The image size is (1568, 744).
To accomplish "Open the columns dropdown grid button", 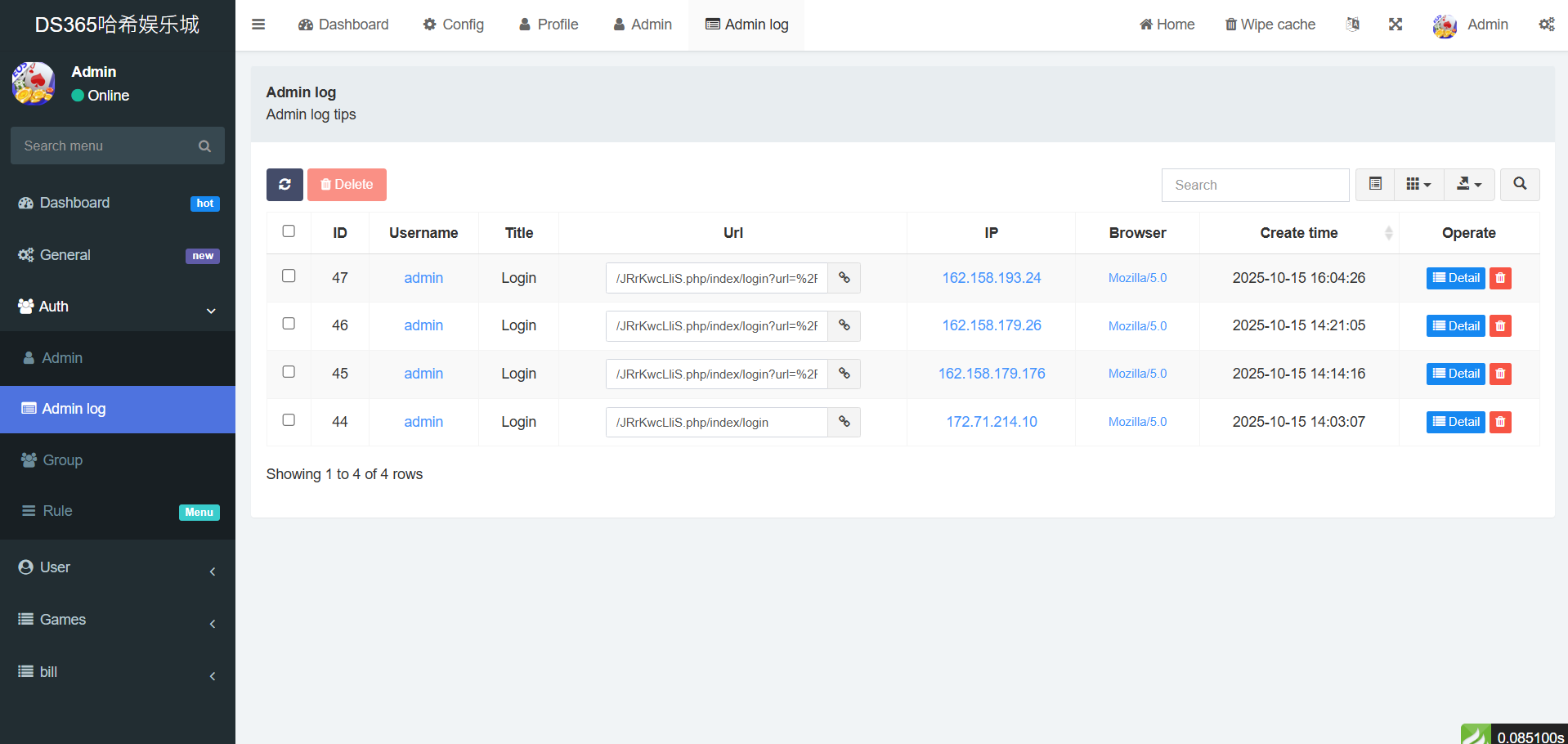I will pos(1418,185).
